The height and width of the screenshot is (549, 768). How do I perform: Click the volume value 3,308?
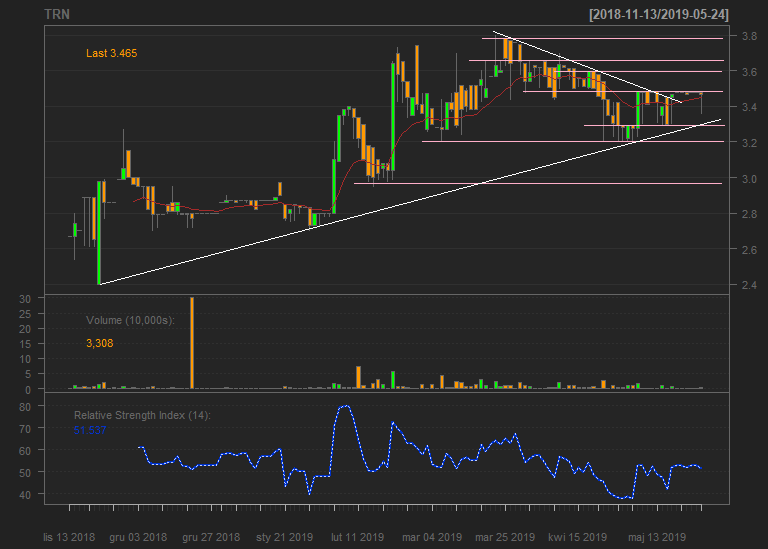[99, 343]
